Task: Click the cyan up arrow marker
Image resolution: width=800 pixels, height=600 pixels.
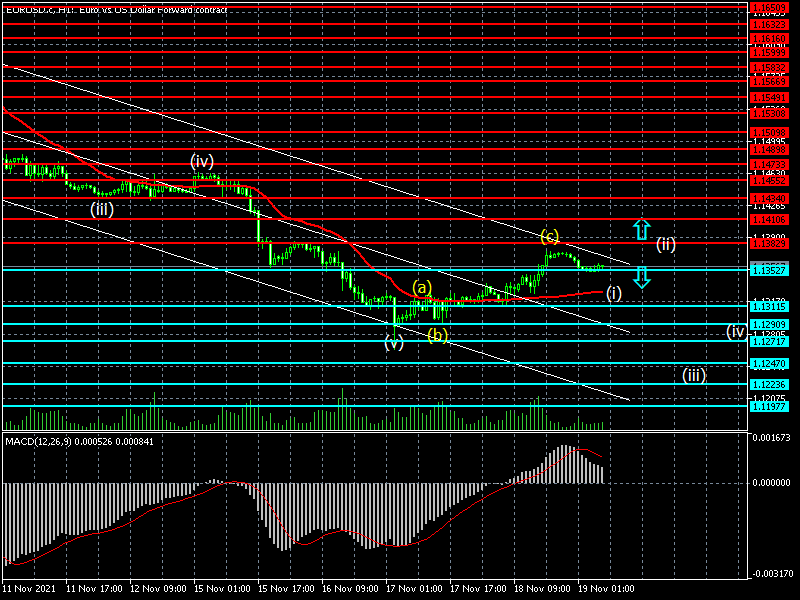Action: (x=642, y=229)
